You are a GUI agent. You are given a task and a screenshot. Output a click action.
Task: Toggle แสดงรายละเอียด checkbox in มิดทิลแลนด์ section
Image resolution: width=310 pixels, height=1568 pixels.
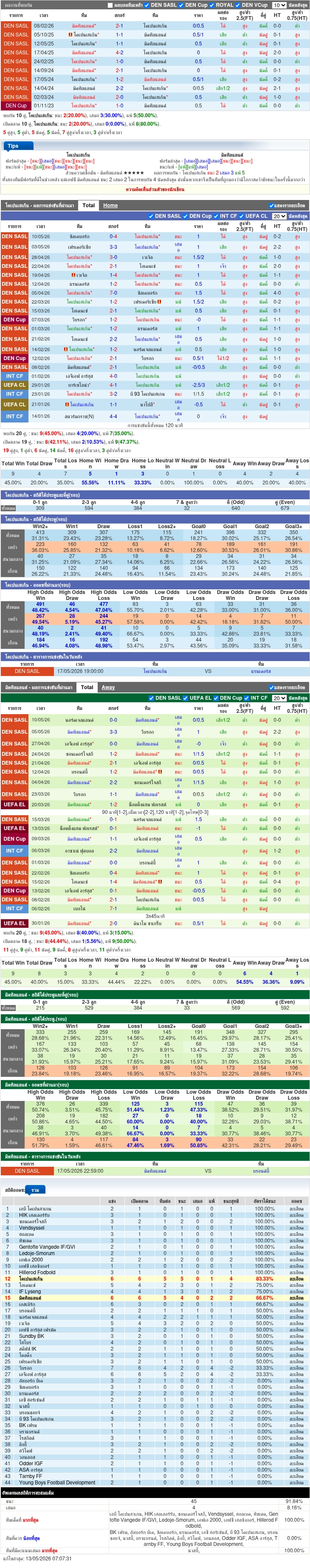tap(271, 688)
